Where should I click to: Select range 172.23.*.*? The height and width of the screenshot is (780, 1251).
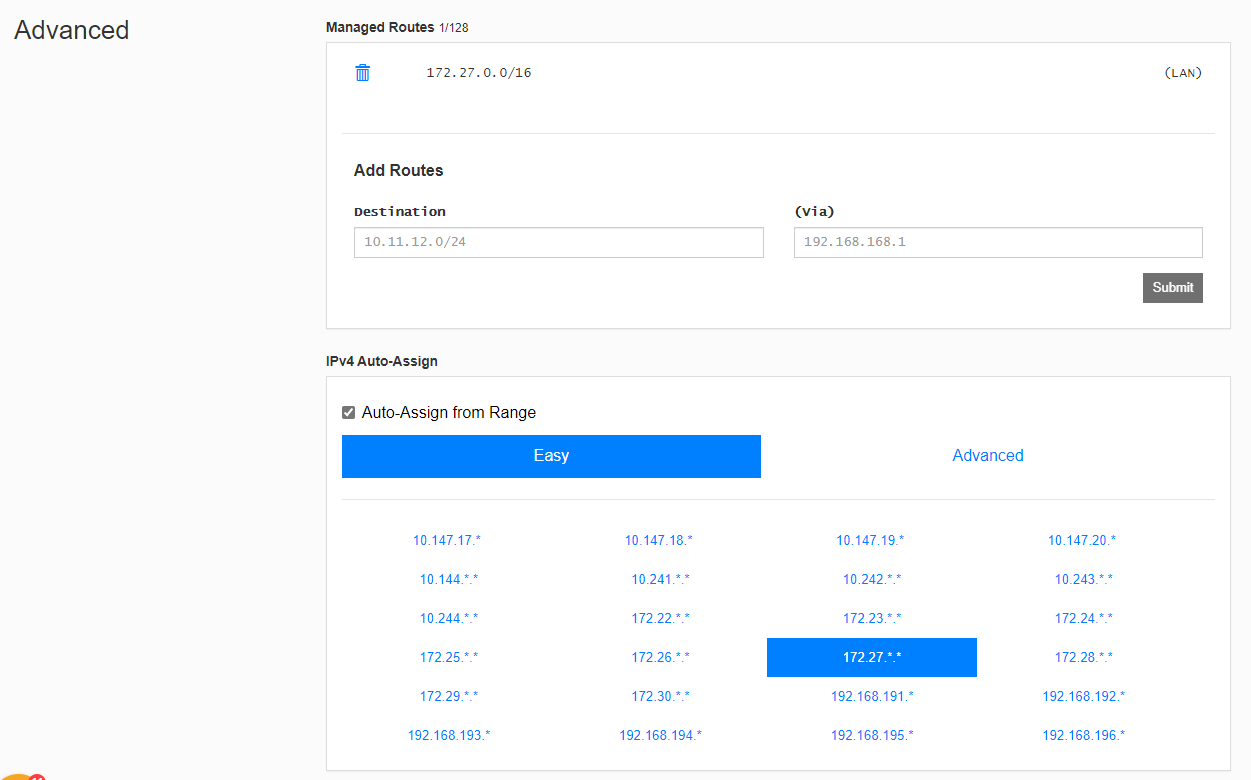tap(872, 618)
